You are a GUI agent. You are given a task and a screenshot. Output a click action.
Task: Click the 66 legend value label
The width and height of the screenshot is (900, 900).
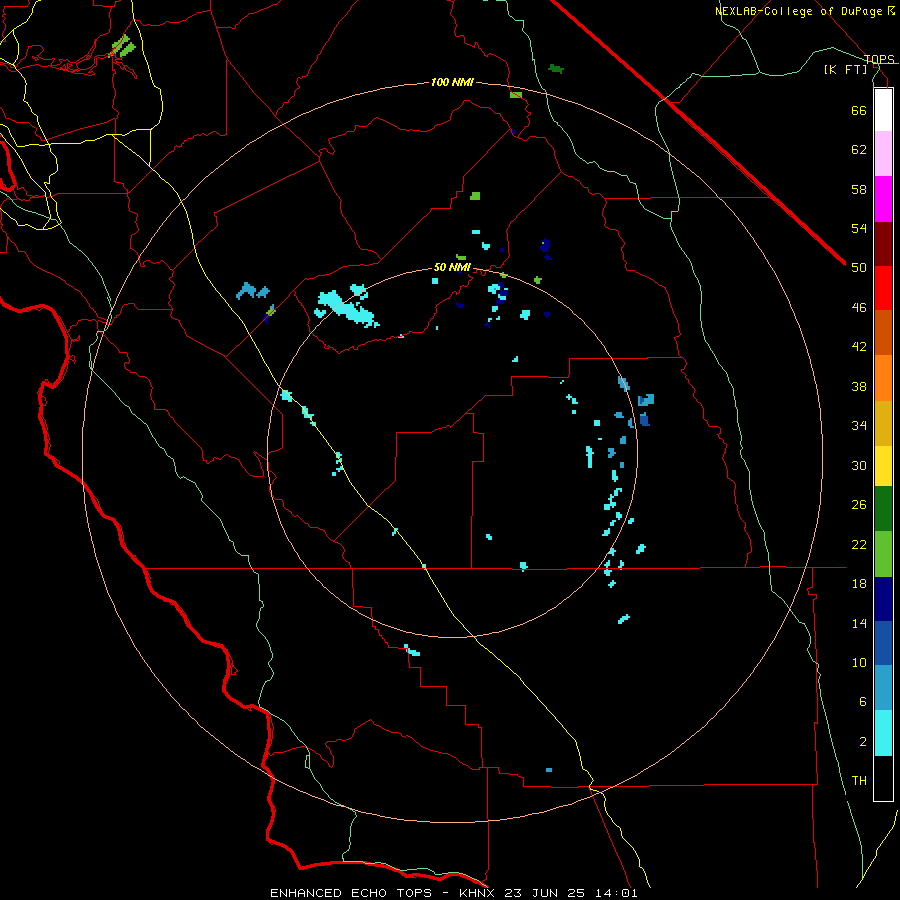(859, 110)
